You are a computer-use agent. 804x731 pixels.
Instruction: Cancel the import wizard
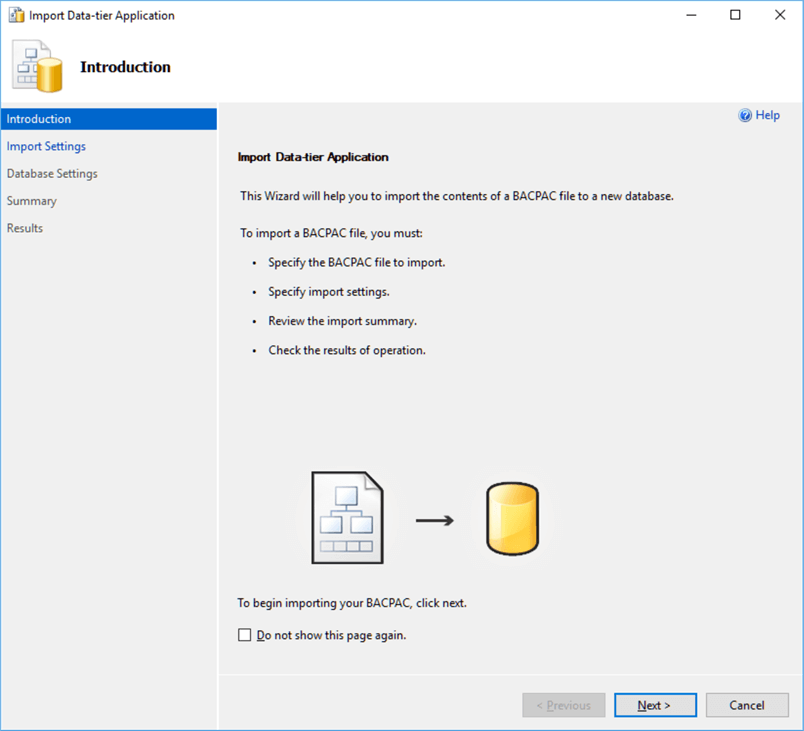coord(746,705)
